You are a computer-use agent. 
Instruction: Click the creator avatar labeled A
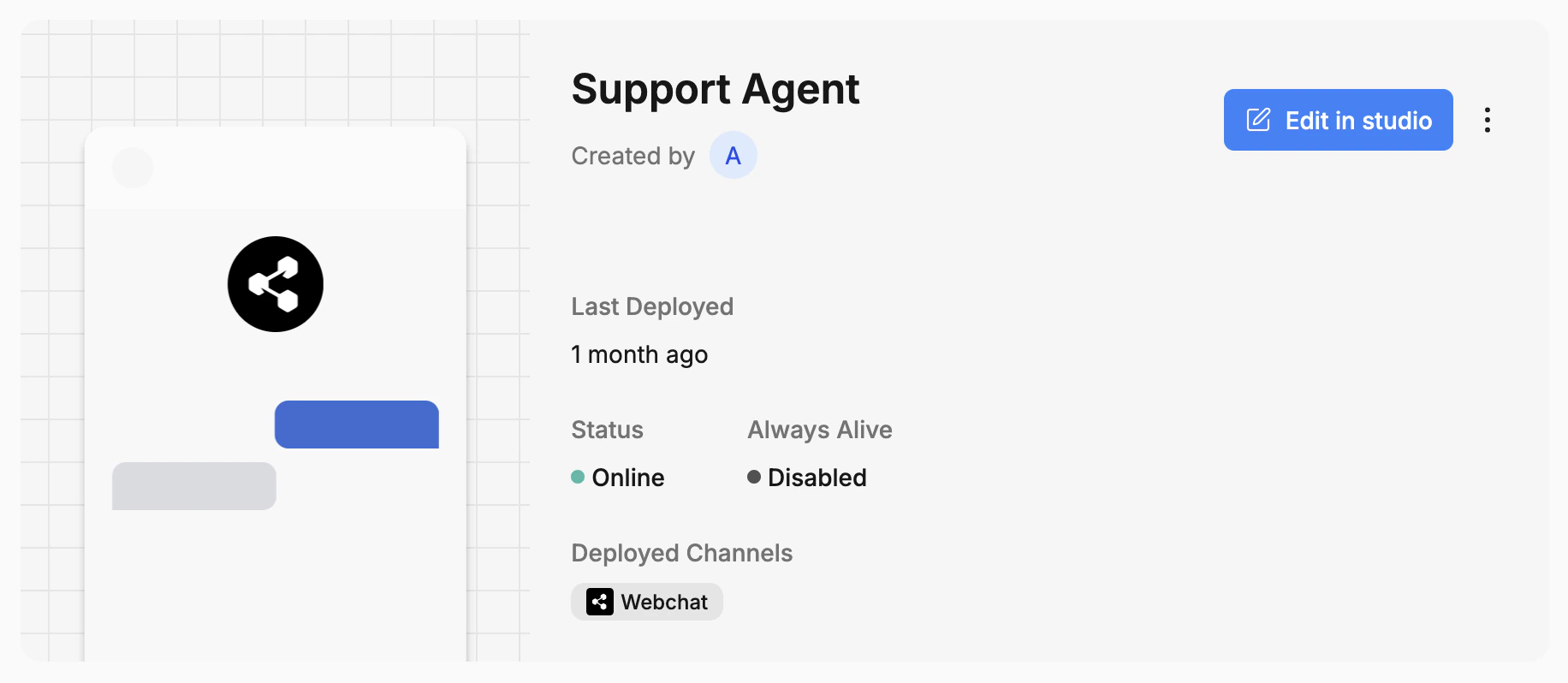733,155
